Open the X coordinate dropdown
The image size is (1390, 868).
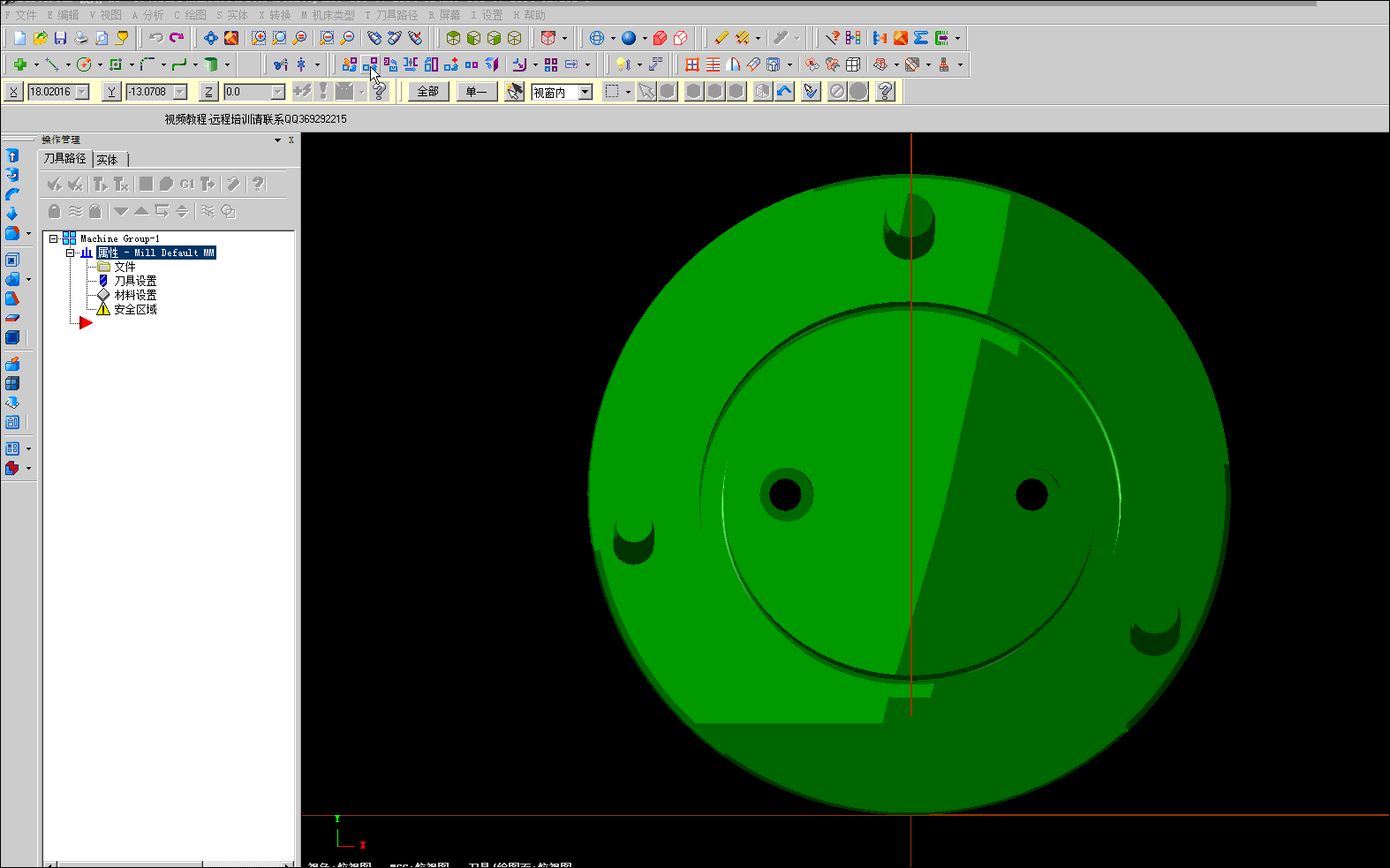(x=82, y=92)
